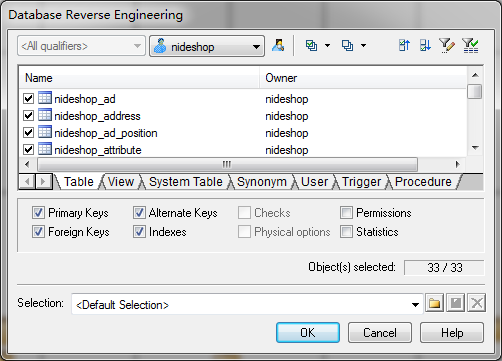
Task: Uncheck the nideshop_ad_position table checkbox
Action: point(29,133)
